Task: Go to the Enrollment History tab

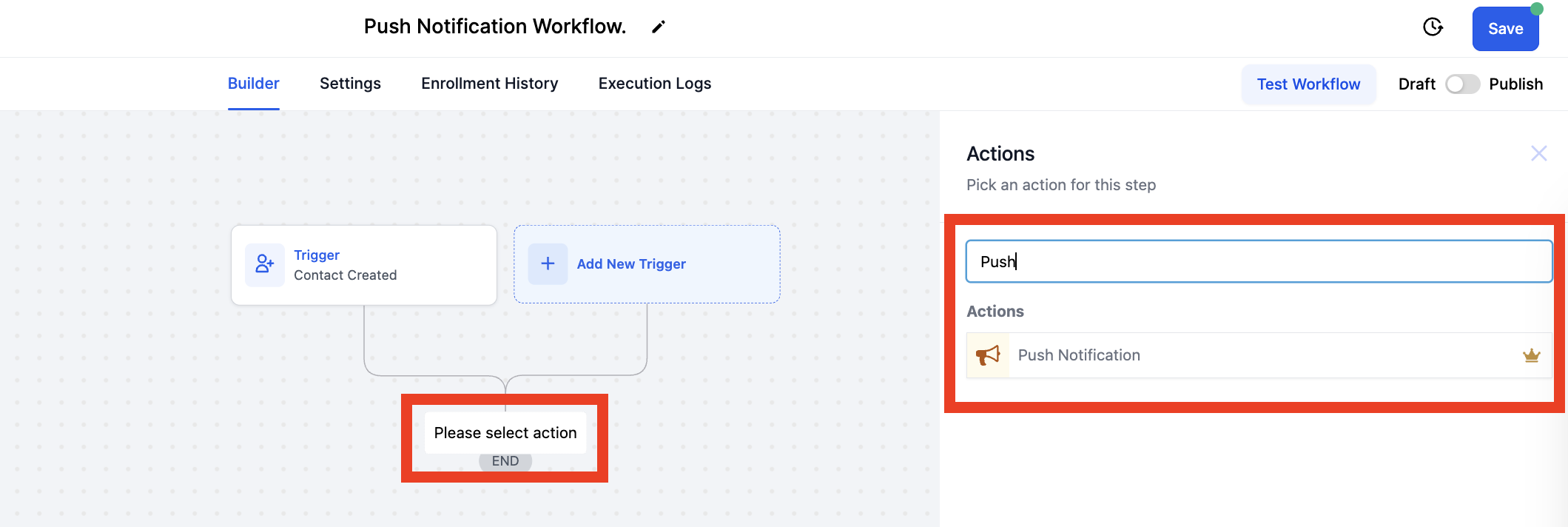Action: coord(489,84)
